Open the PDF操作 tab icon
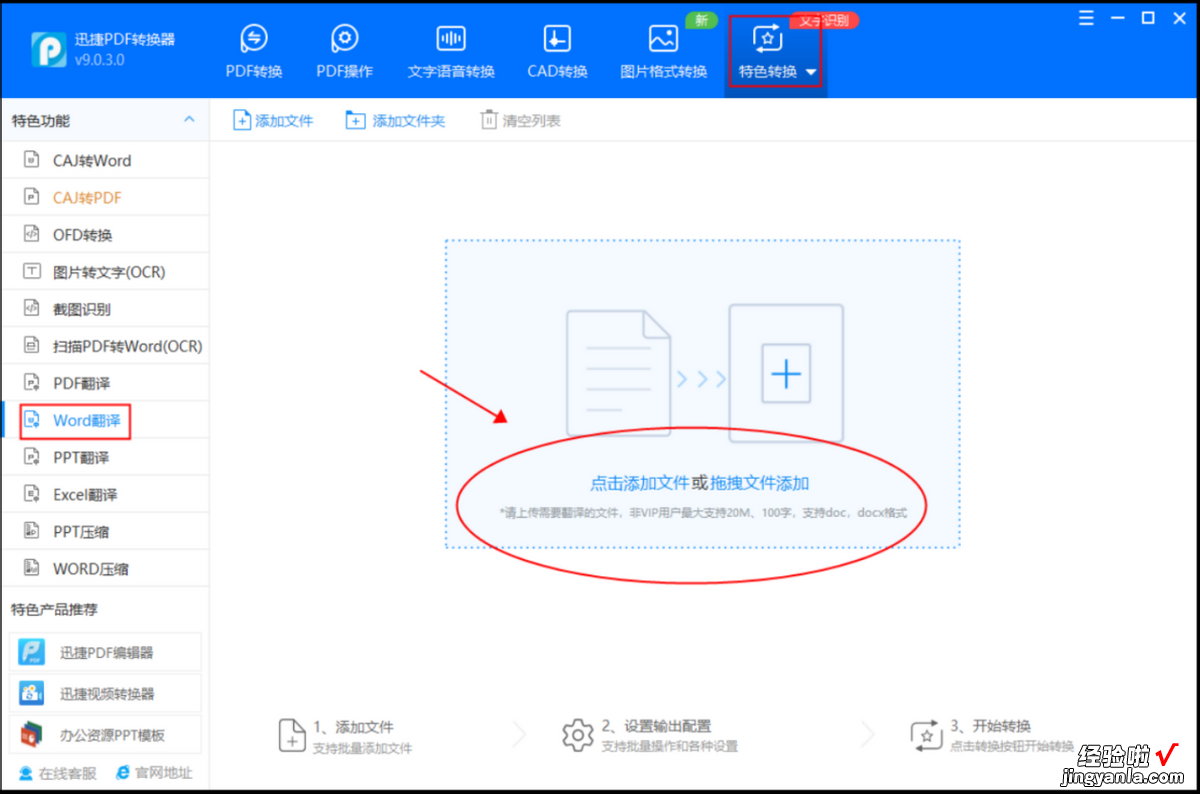The image size is (1200, 794). pos(345,38)
